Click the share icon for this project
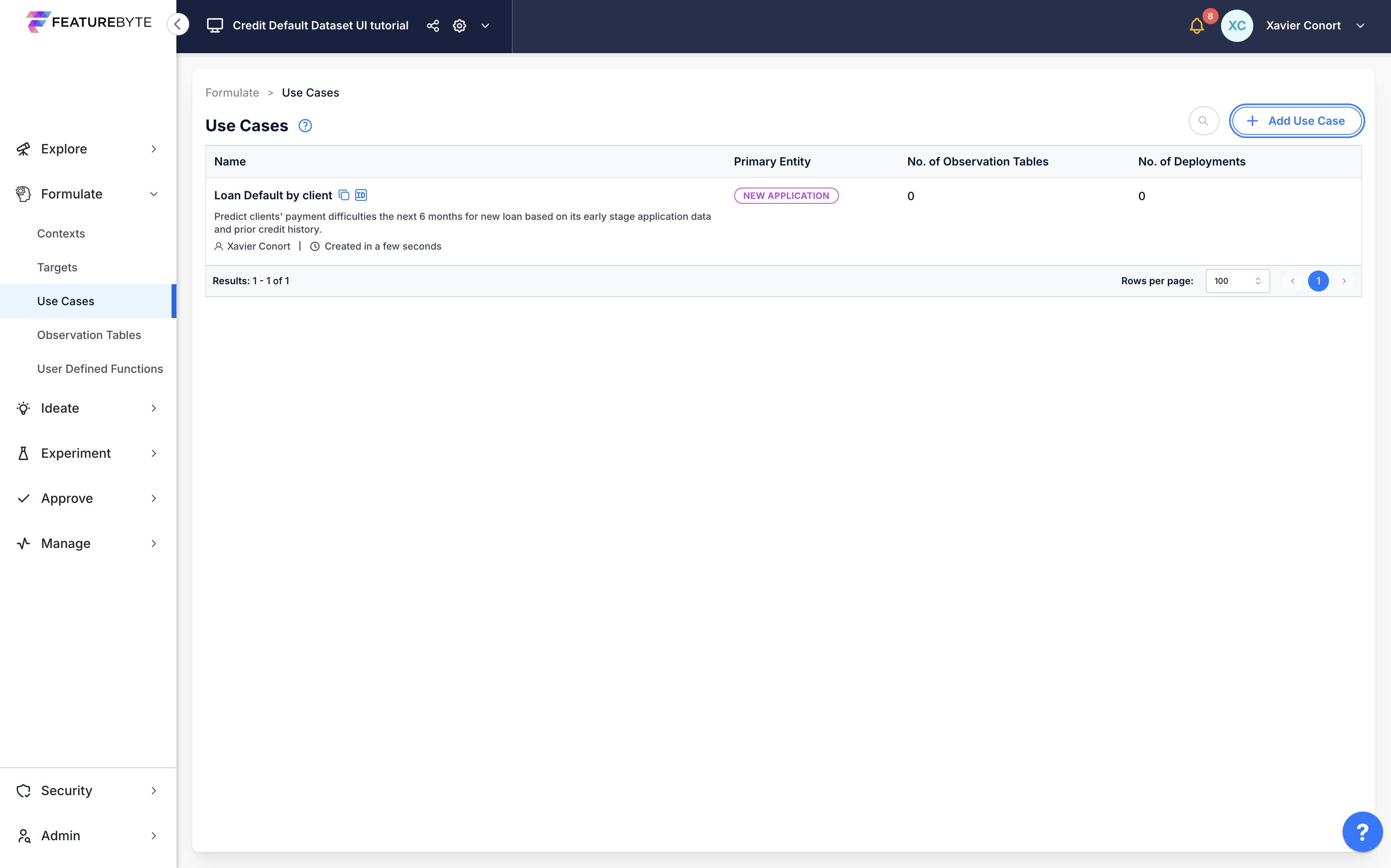This screenshot has width=1391, height=868. coord(432,25)
